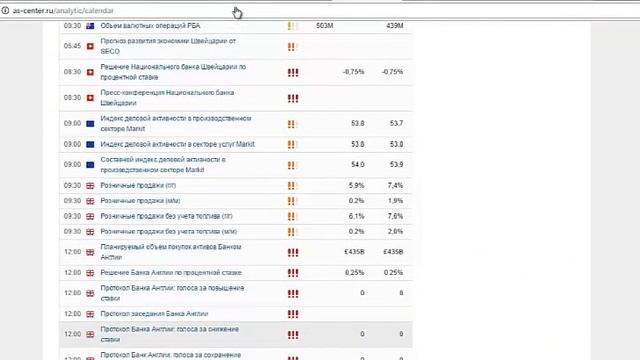The width and height of the screenshot is (640, 360).
Task: Select time 06:45 on SECO forecast row
Action: 72,46
